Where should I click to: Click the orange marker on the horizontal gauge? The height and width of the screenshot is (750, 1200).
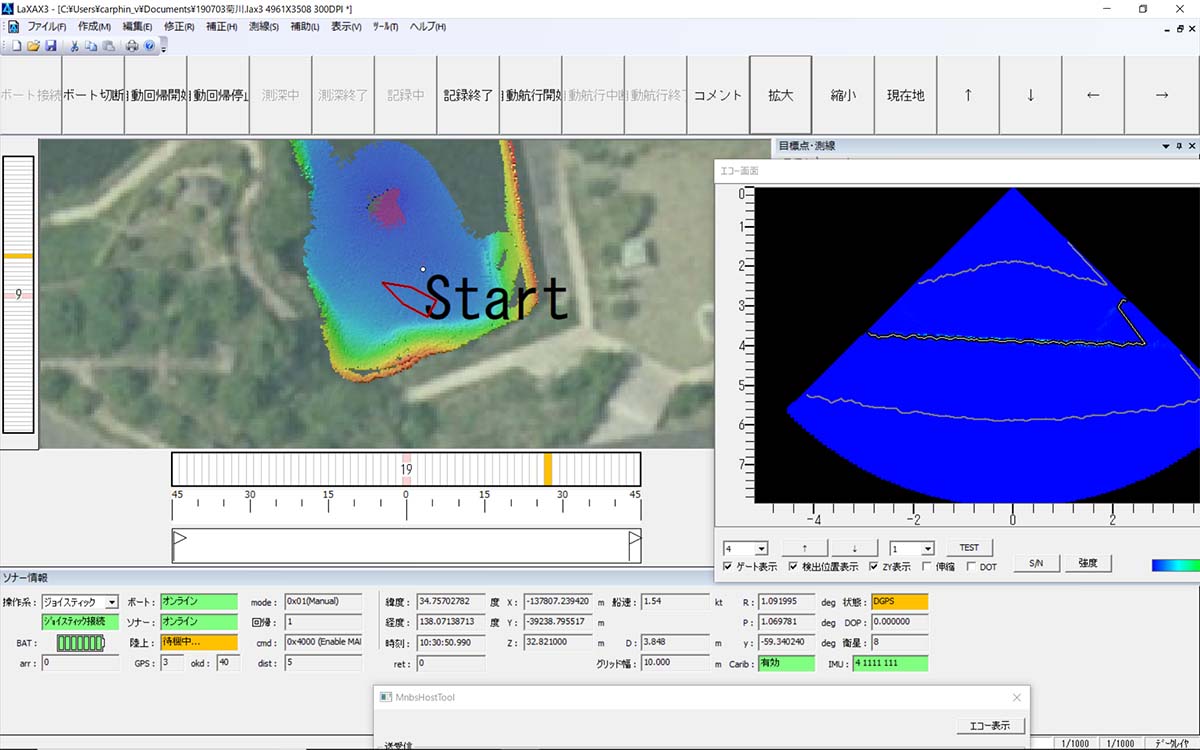coord(548,469)
